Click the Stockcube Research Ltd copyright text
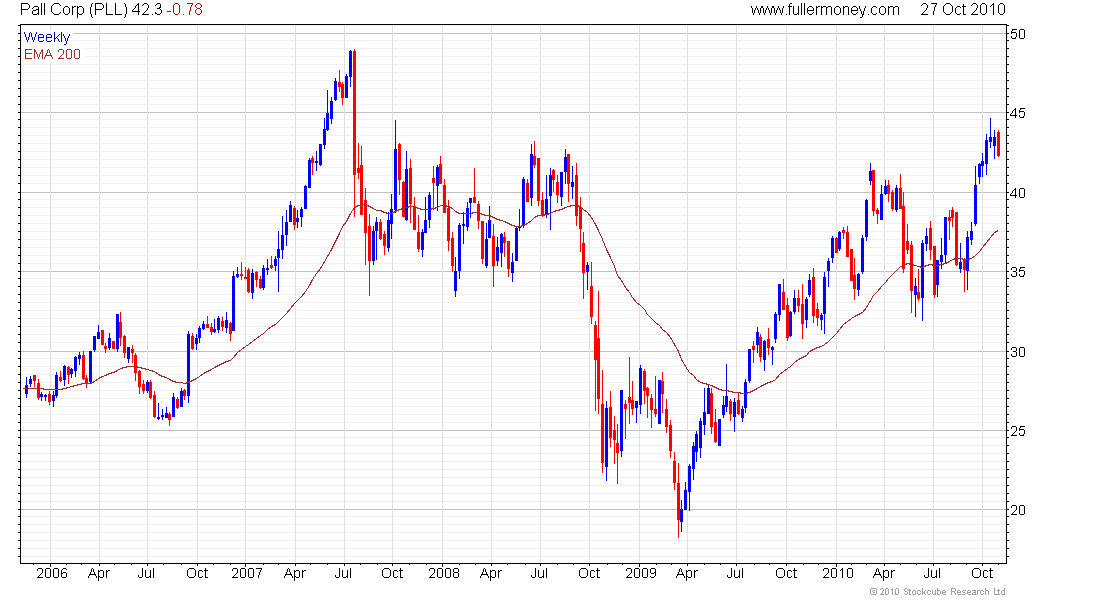Viewport: 1100px width, 600px height. tap(938, 592)
